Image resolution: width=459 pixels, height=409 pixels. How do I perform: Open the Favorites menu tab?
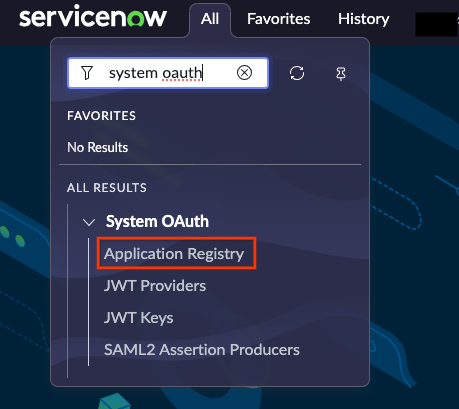pyautogui.click(x=278, y=19)
